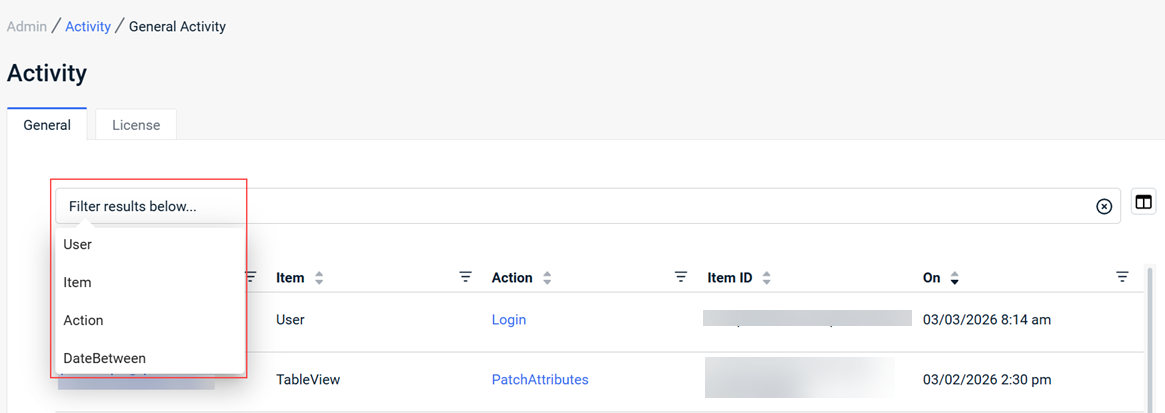Viewport: 1165px width, 413px height.
Task: Open the On column filter icon
Action: click(x=1122, y=277)
